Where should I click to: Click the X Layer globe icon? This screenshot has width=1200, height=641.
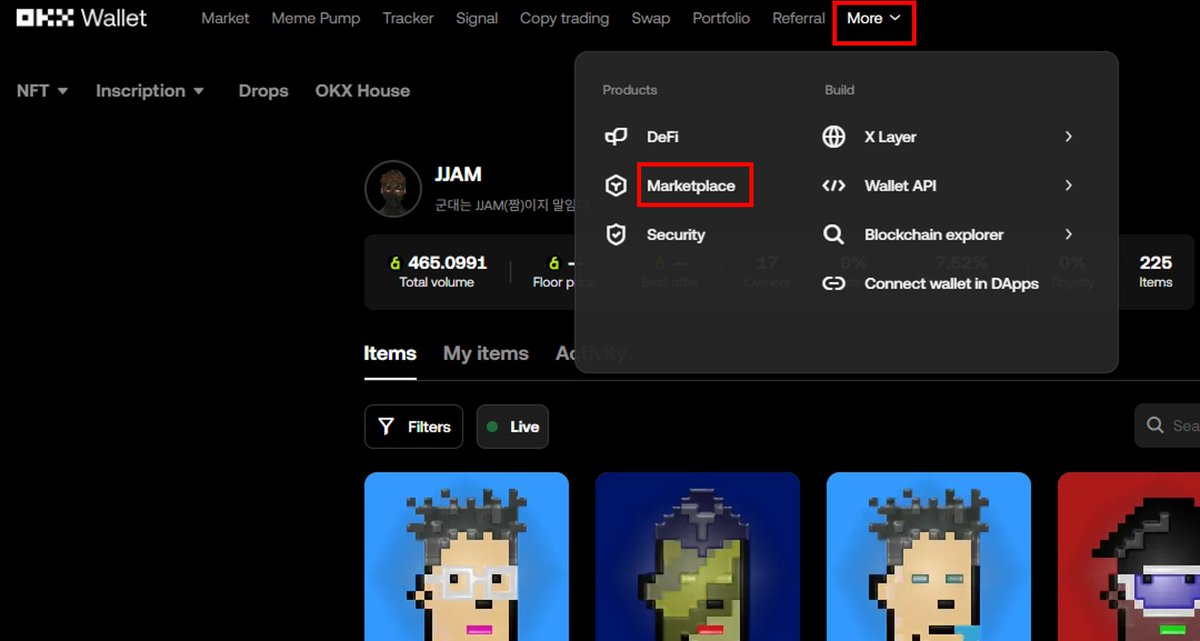(834, 137)
